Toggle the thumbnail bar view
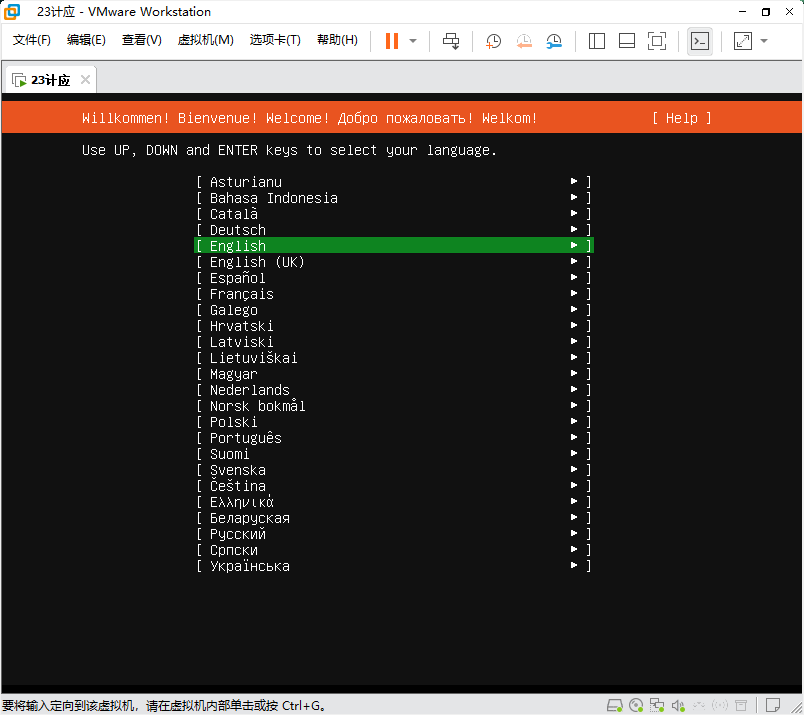The width and height of the screenshot is (804, 715). [627, 41]
